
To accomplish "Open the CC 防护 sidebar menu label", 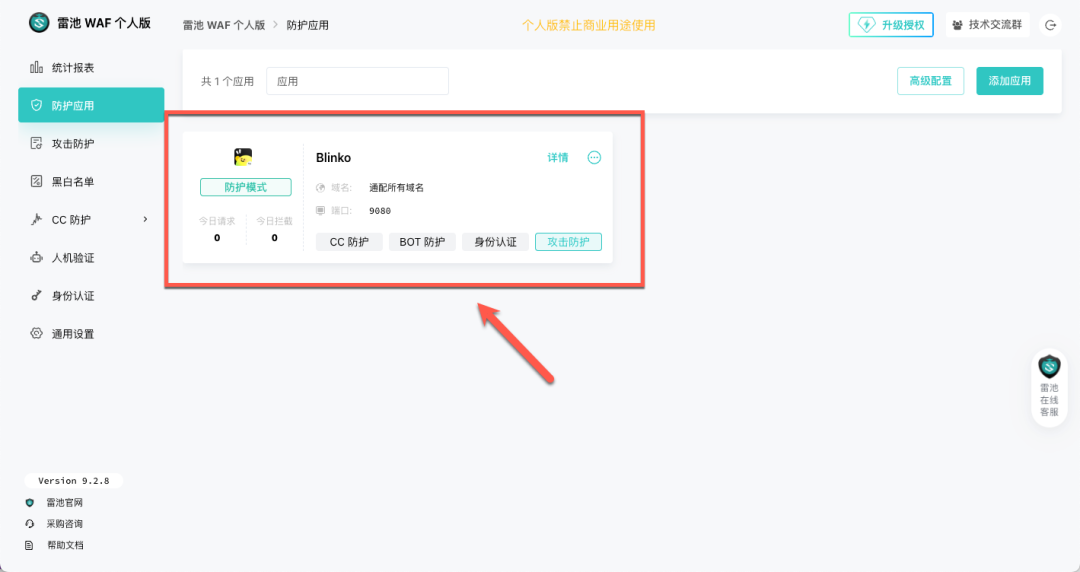I will [x=71, y=219].
